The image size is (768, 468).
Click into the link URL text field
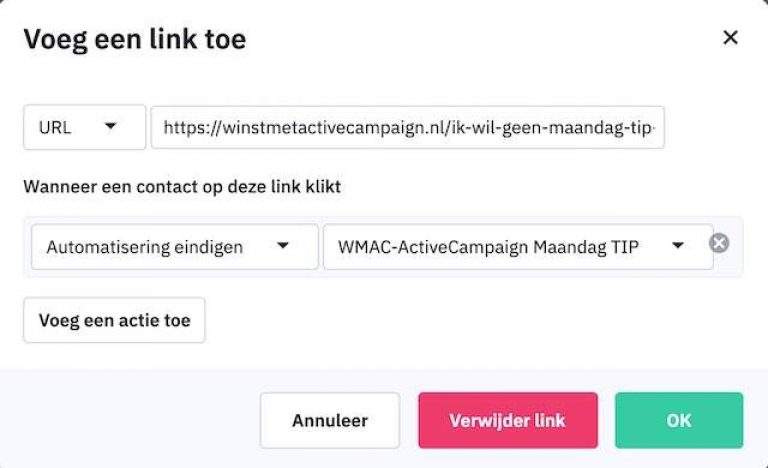(x=408, y=128)
